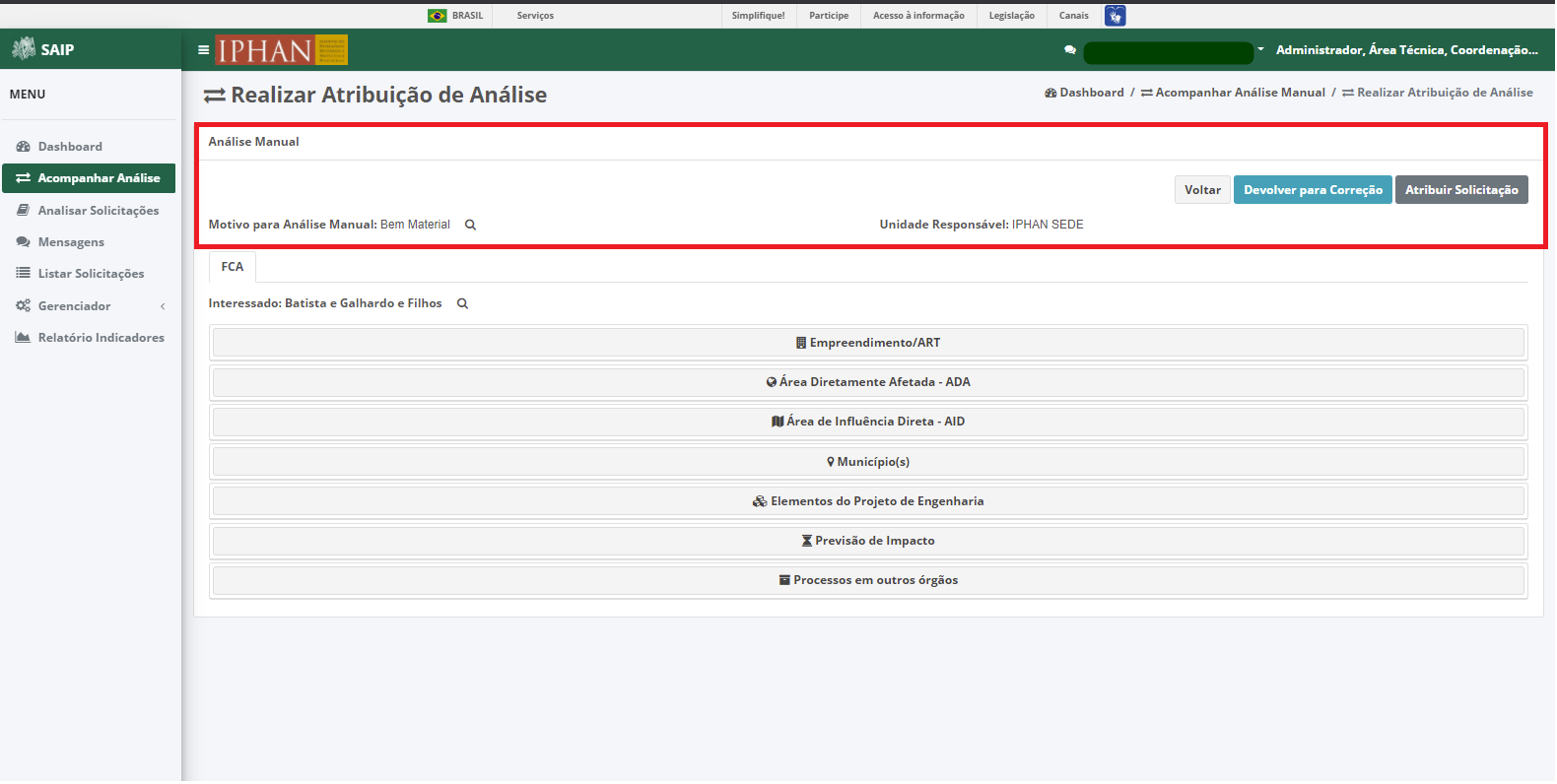Image resolution: width=1557 pixels, height=784 pixels.
Task: Expand the Empreendimento/ART section
Action: 868,343
